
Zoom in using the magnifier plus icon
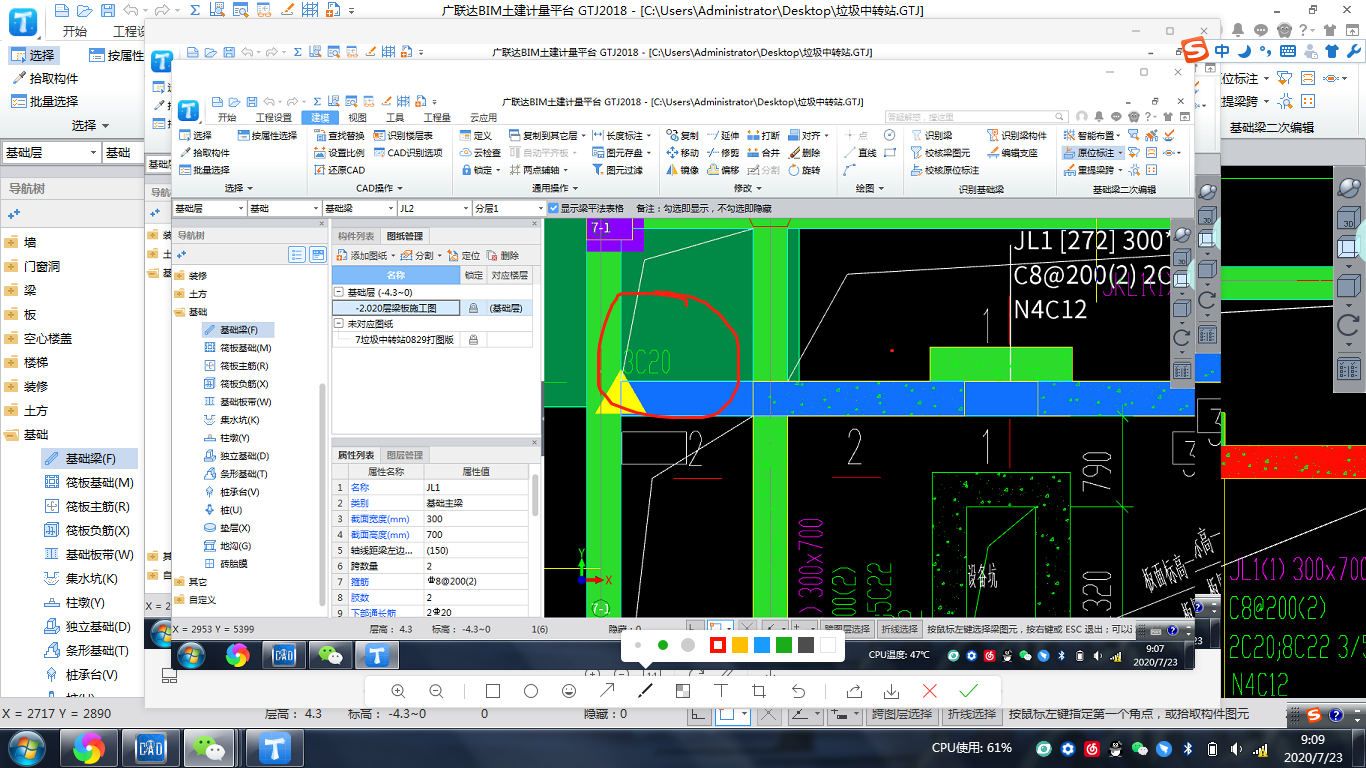(398, 691)
